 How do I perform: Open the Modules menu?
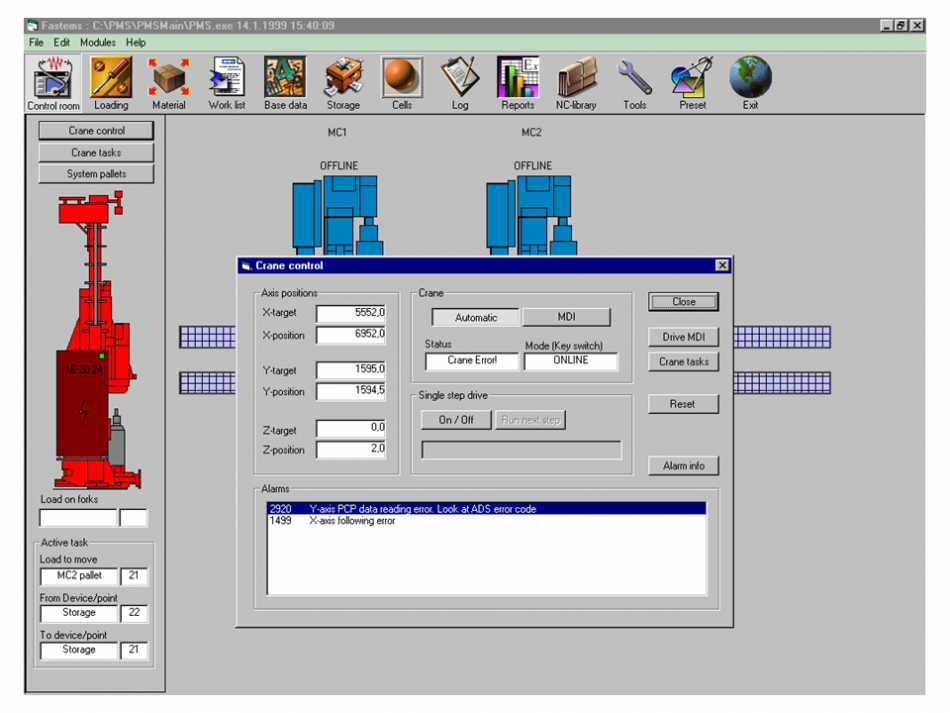click(97, 43)
